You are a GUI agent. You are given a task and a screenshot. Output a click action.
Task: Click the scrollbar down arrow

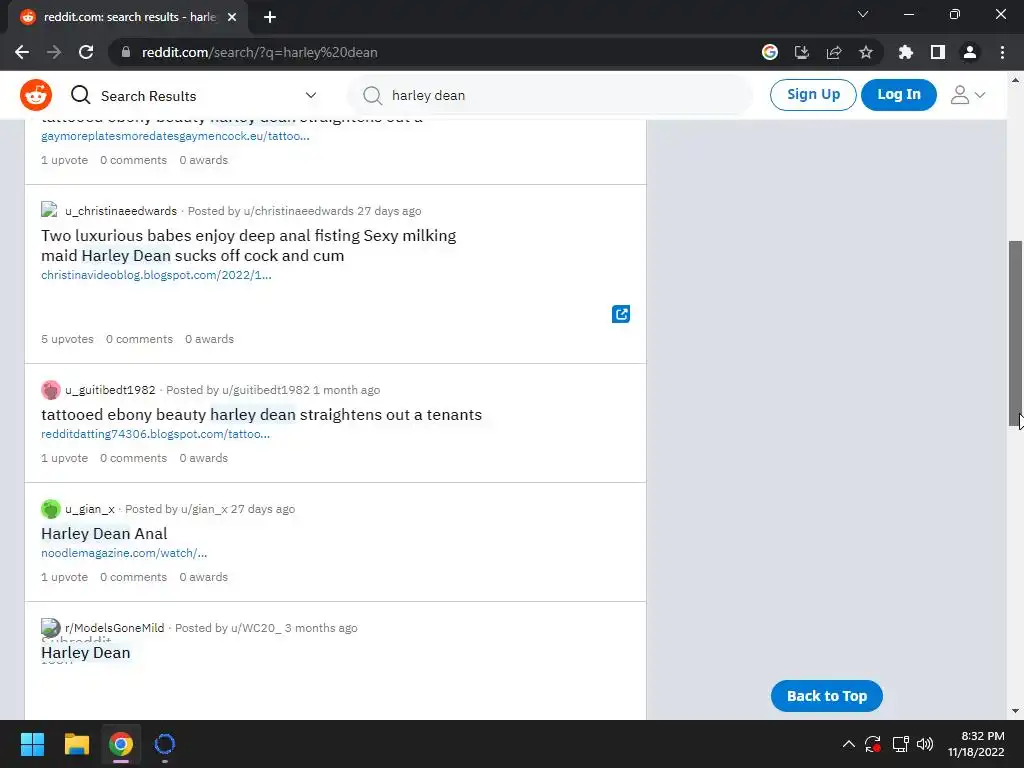click(x=1015, y=711)
